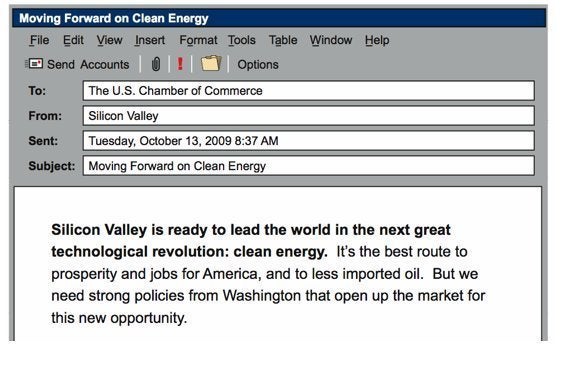Open the Window menu
The width and height of the screenshot is (573, 381).
331,40
